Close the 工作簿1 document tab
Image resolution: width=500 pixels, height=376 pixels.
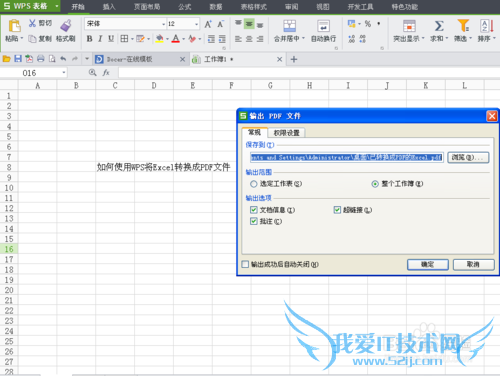[279, 59]
